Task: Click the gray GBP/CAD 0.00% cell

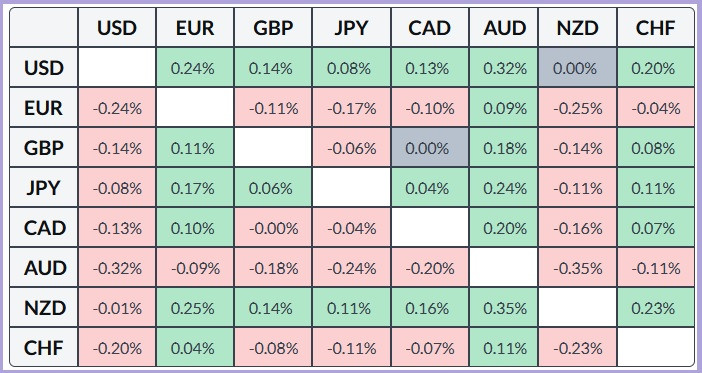Action: tap(430, 148)
